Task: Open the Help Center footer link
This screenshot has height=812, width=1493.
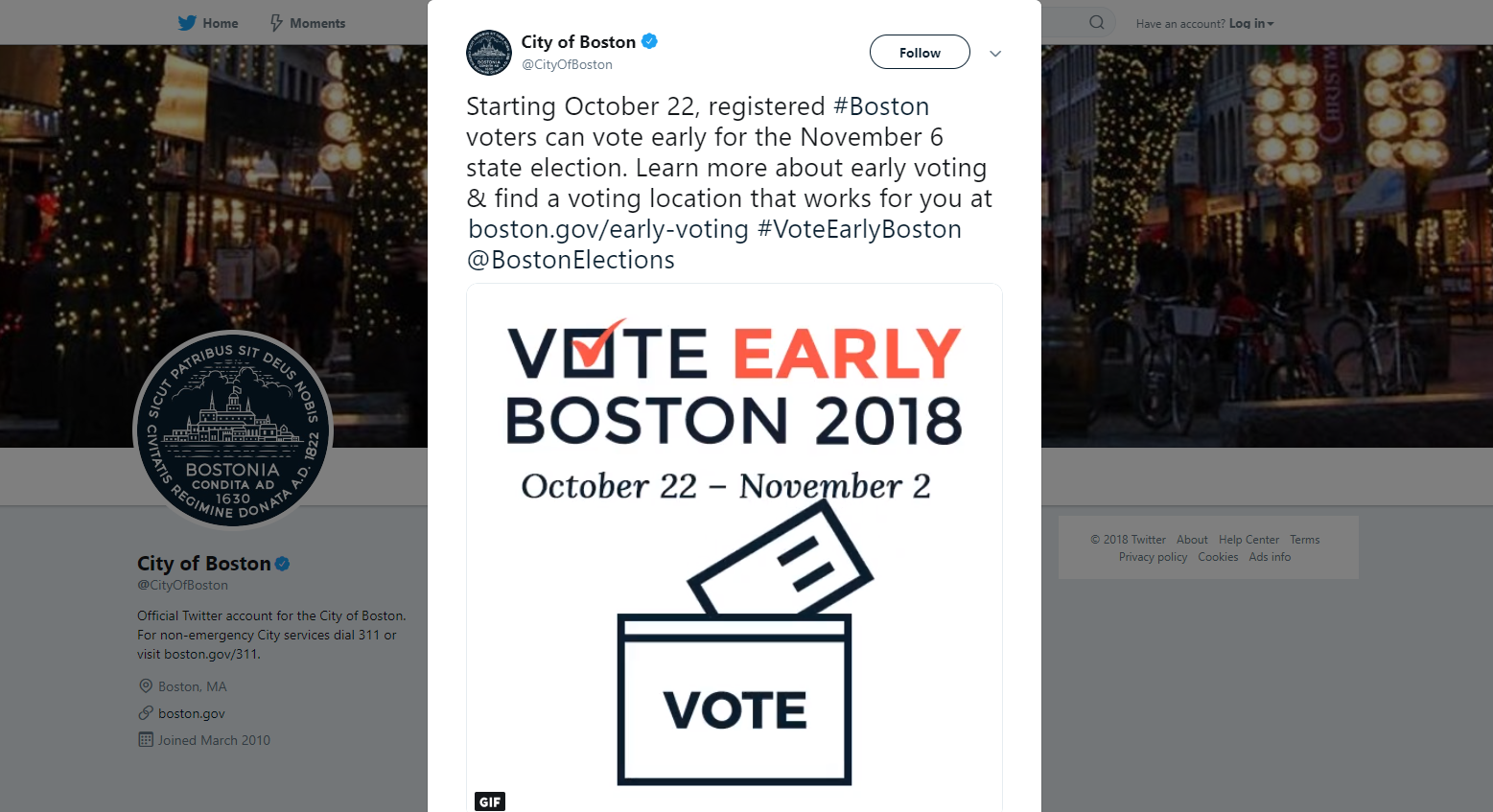Action: coord(1248,540)
